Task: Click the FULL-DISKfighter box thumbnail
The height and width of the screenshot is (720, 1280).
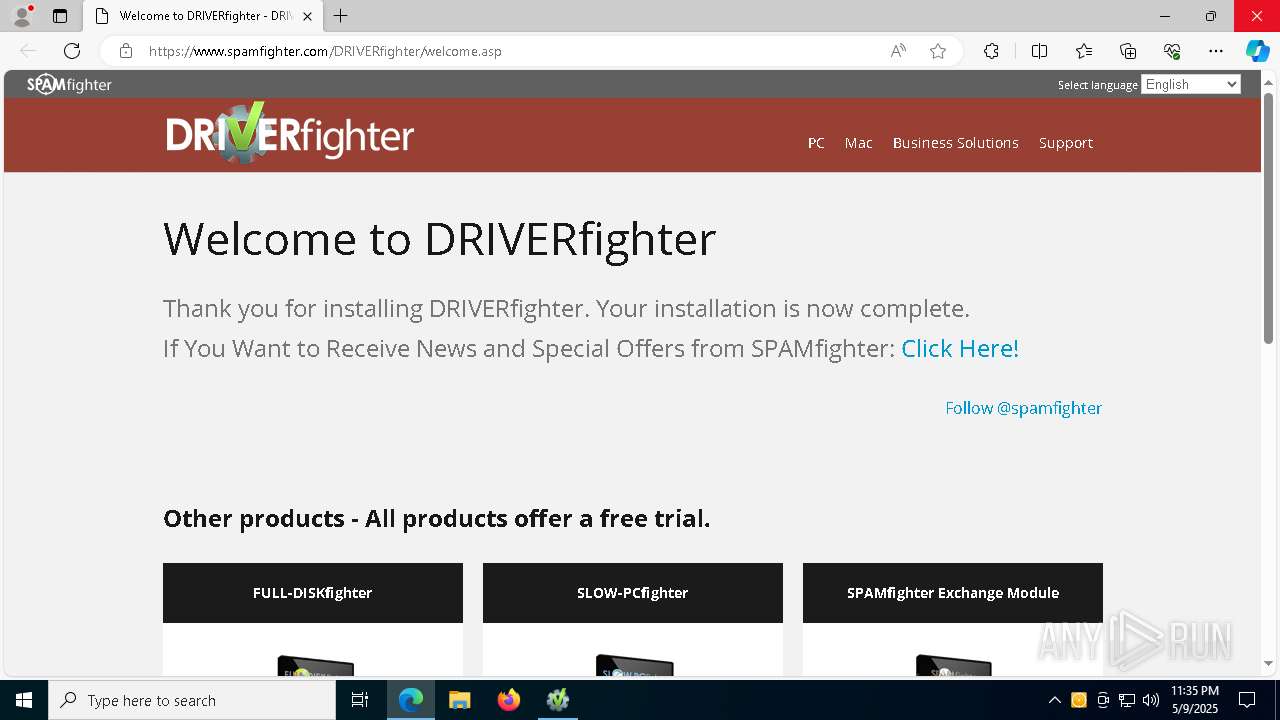Action: (315, 666)
